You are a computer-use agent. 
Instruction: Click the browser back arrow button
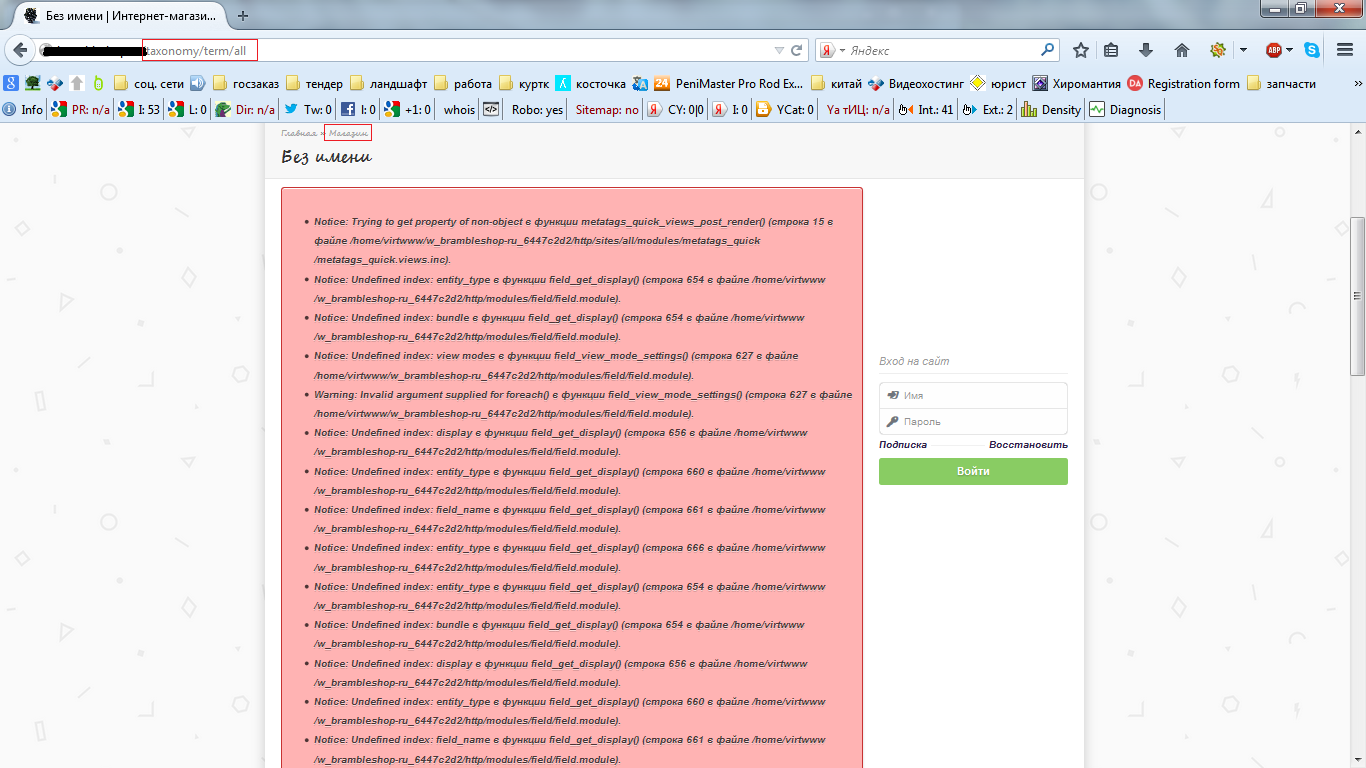point(20,50)
